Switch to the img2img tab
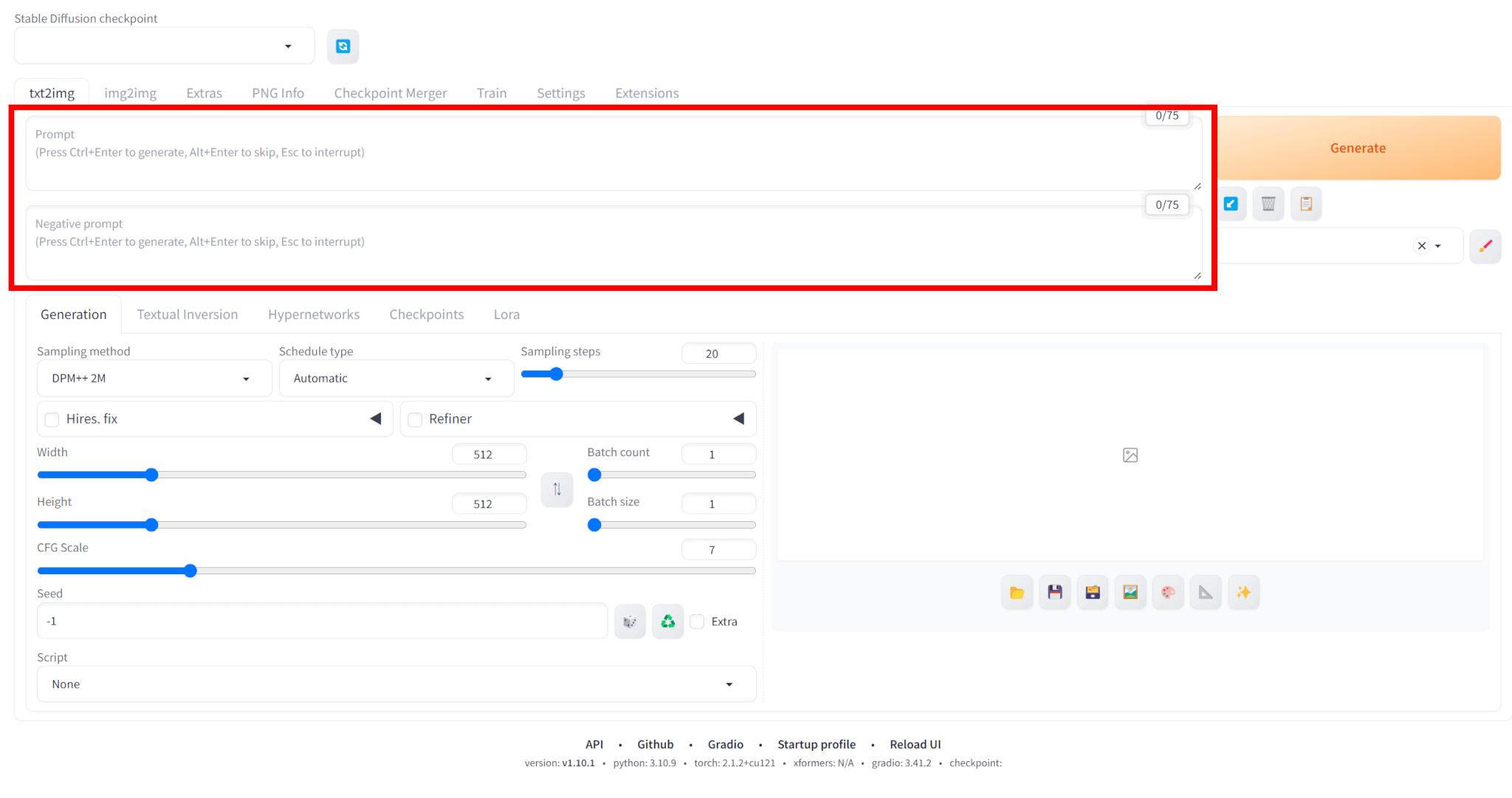This screenshot has width=1512, height=798. [130, 93]
